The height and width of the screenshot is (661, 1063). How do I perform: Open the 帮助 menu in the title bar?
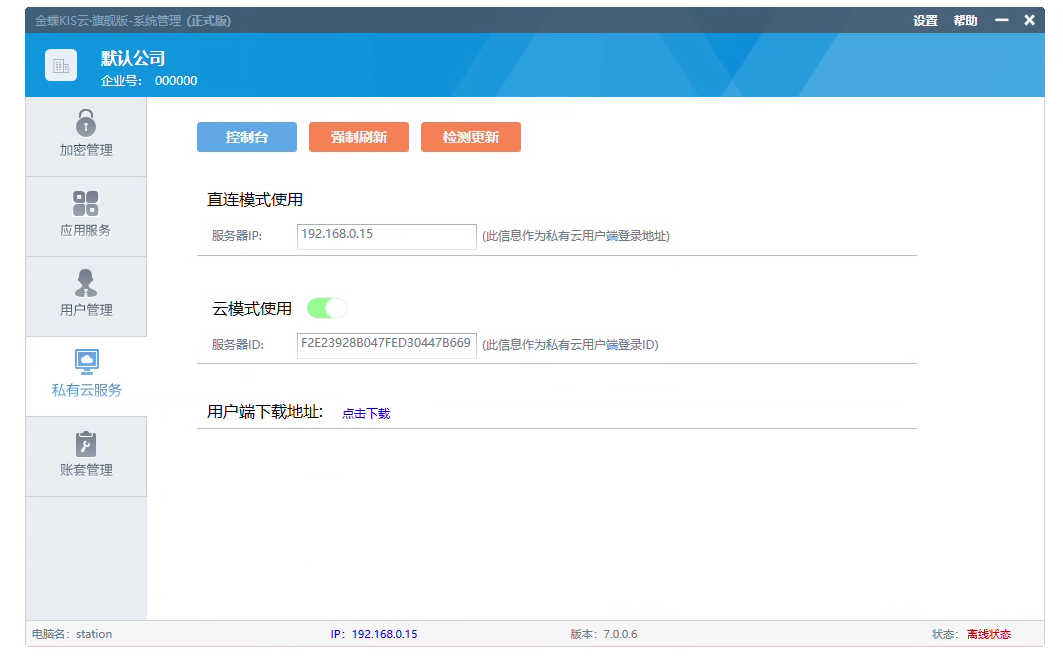coord(965,21)
